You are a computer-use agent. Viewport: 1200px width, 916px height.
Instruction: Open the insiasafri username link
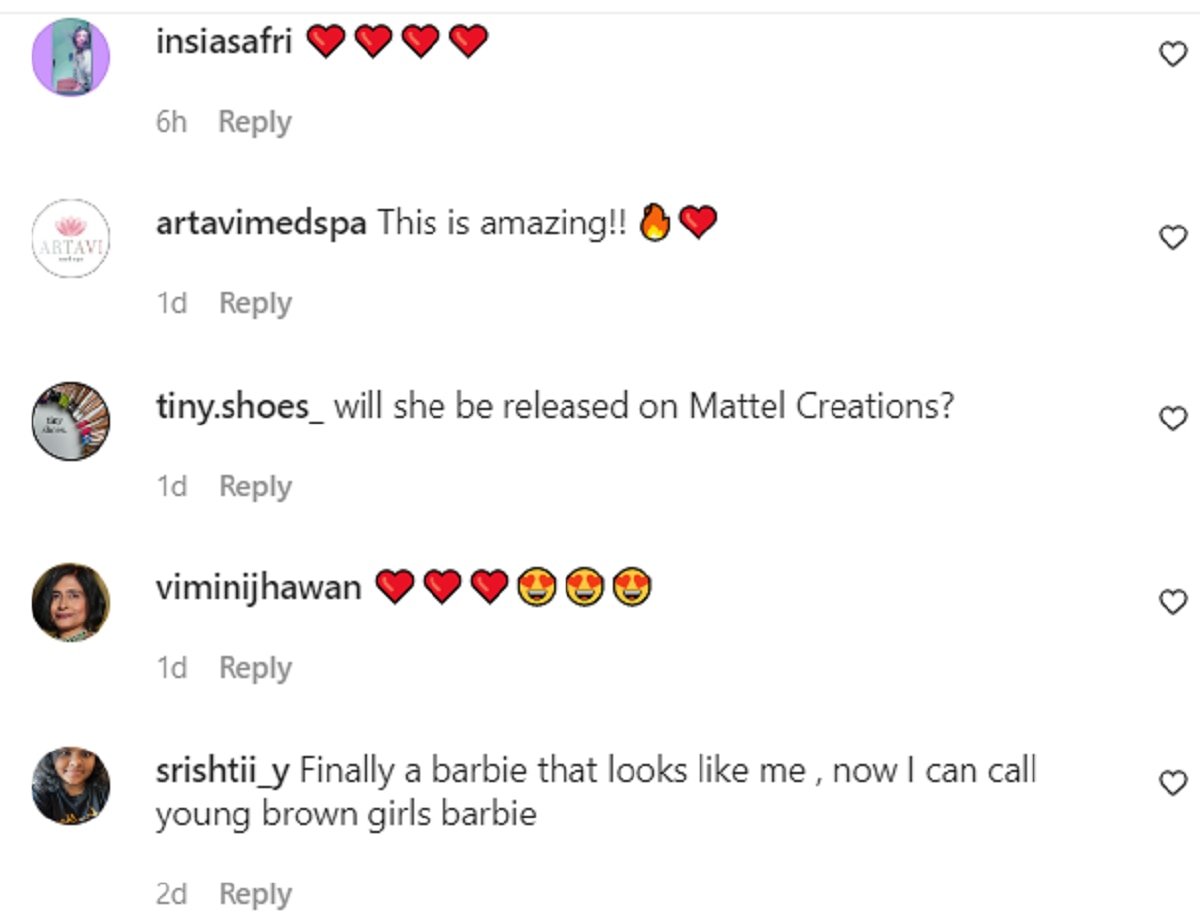(224, 42)
